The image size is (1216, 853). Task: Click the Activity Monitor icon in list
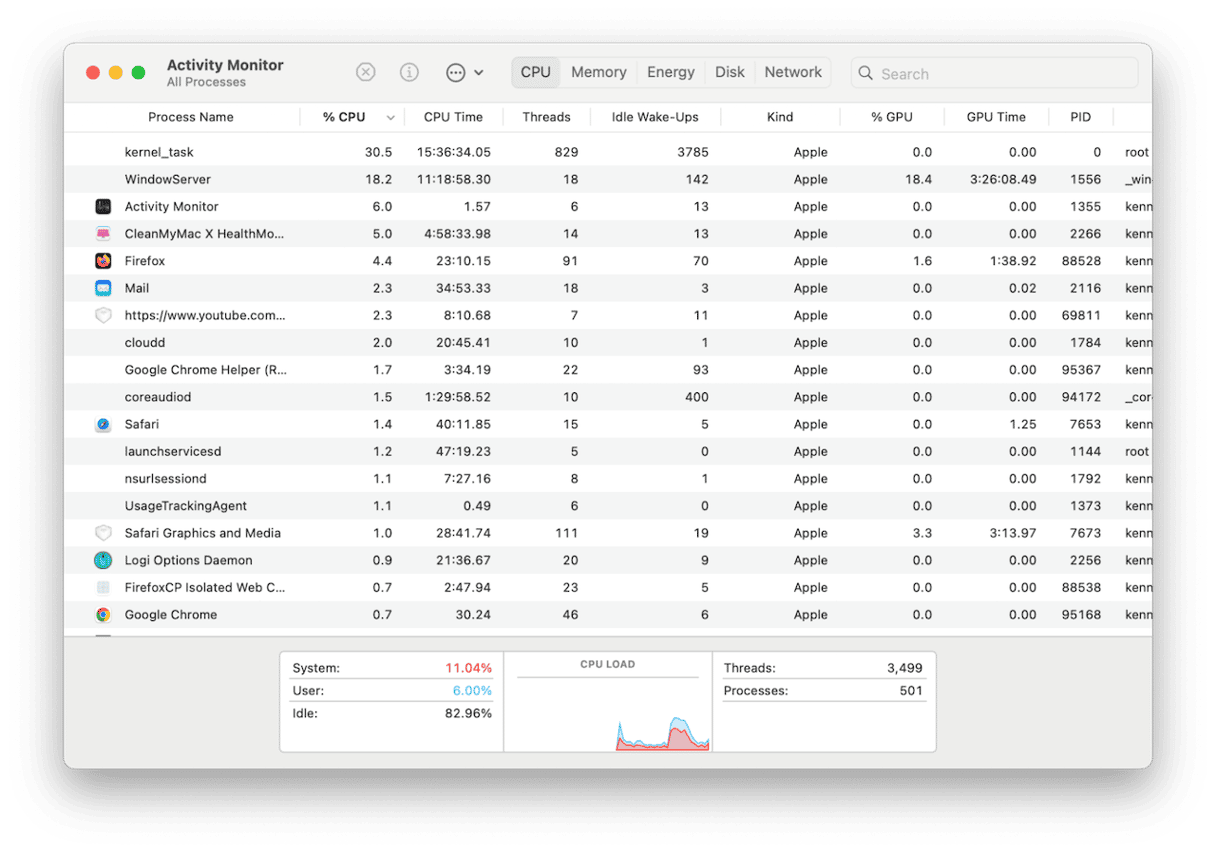tap(103, 207)
